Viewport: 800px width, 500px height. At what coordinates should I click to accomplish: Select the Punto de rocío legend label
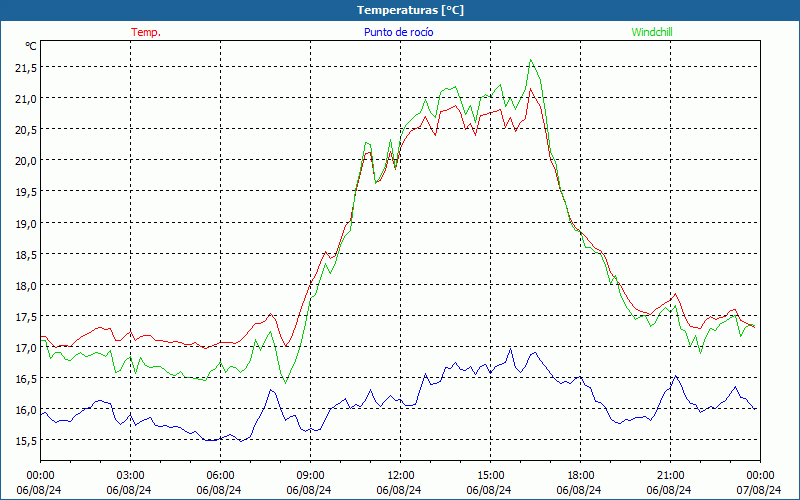(398, 32)
